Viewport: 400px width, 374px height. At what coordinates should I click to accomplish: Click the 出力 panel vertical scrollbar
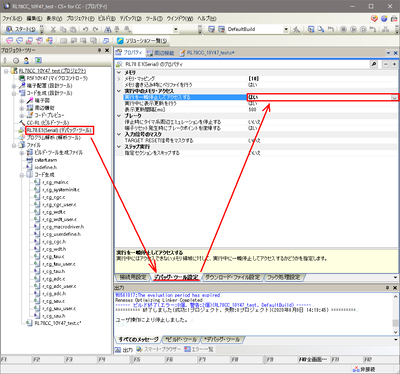(x=395, y=314)
